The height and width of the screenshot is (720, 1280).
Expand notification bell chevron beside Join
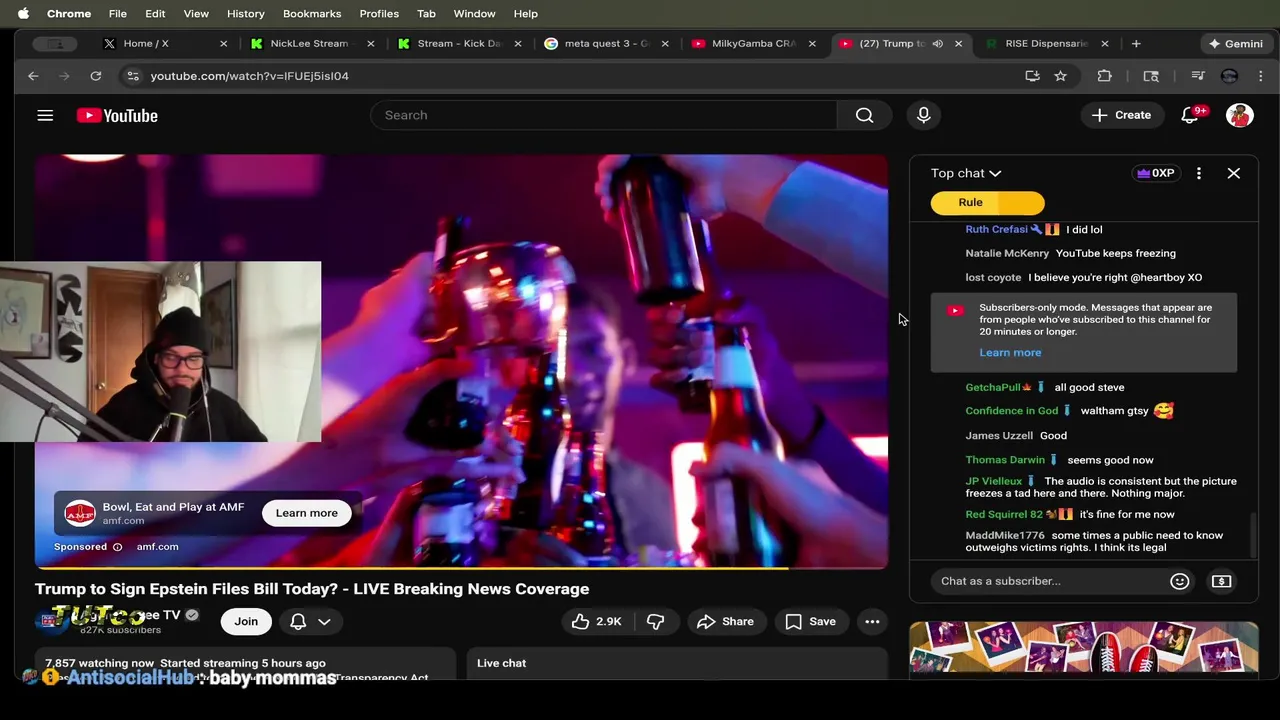point(324,621)
